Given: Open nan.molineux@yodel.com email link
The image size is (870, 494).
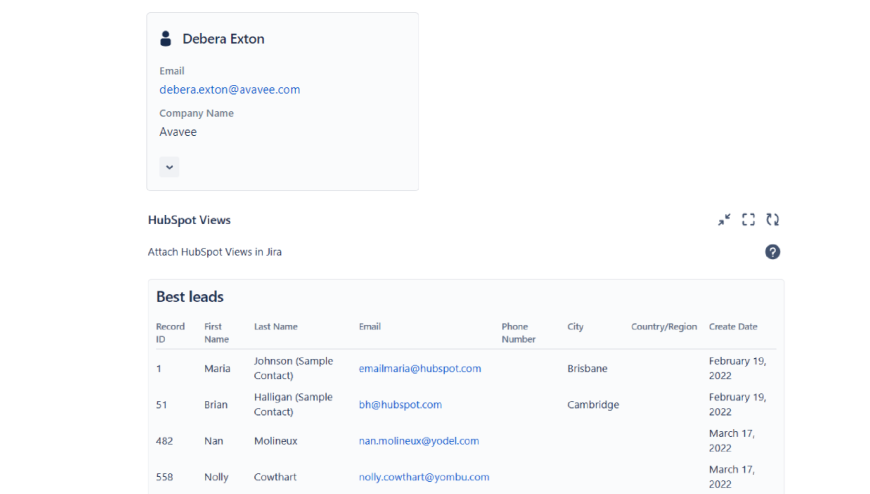Looking at the screenshot, I should pos(419,441).
